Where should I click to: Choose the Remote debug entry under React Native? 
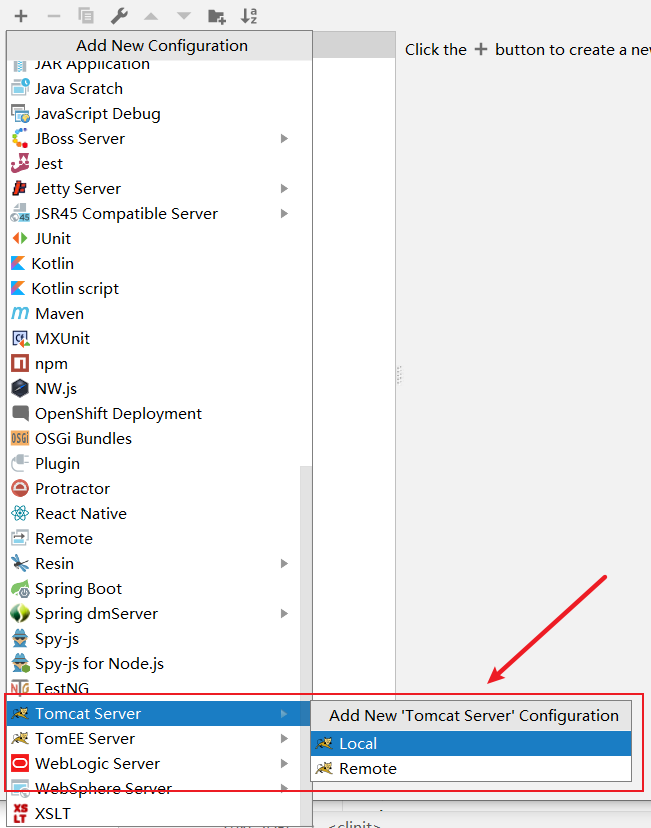(x=153, y=539)
